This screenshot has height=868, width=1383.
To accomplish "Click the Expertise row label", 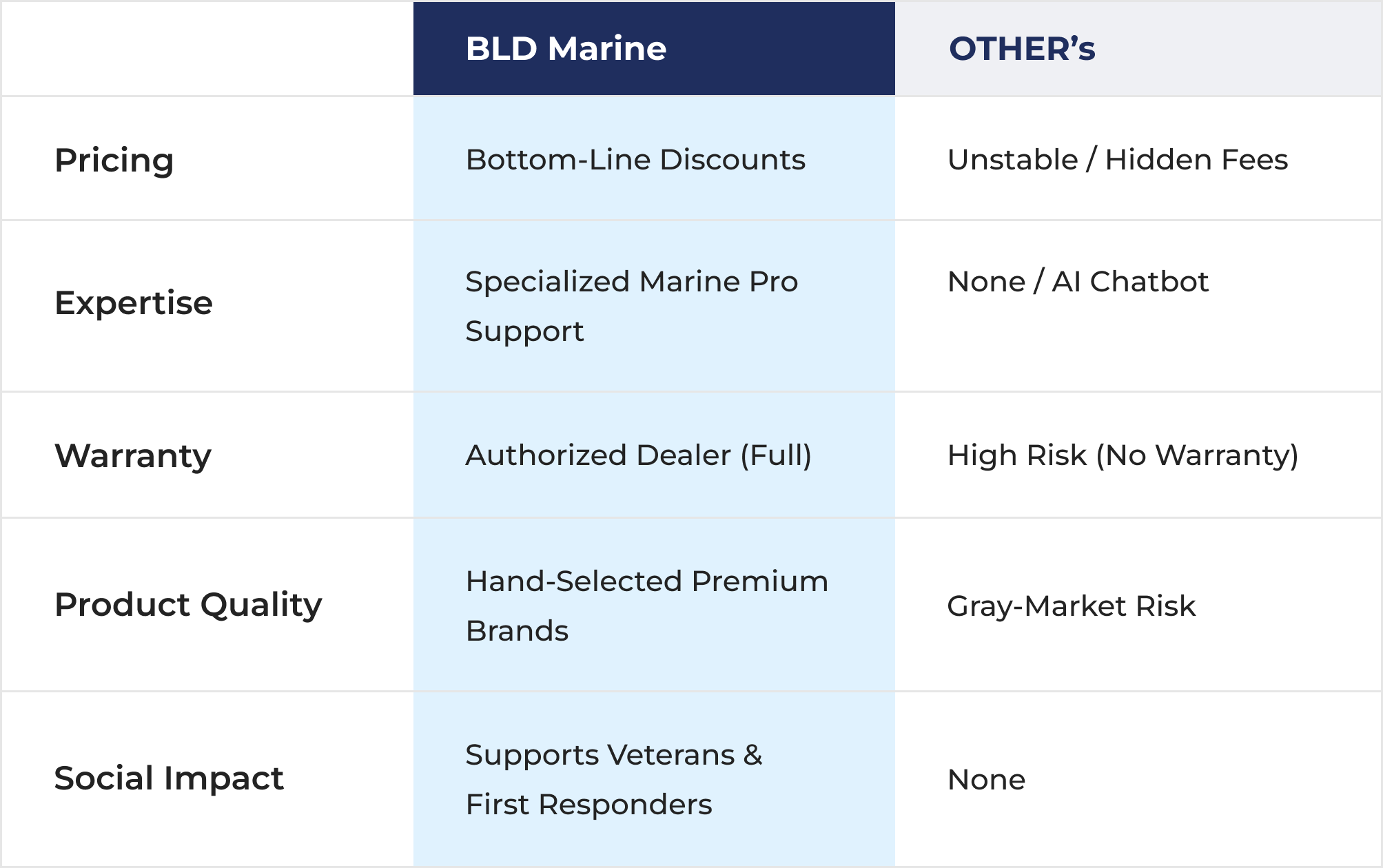I will point(134,303).
